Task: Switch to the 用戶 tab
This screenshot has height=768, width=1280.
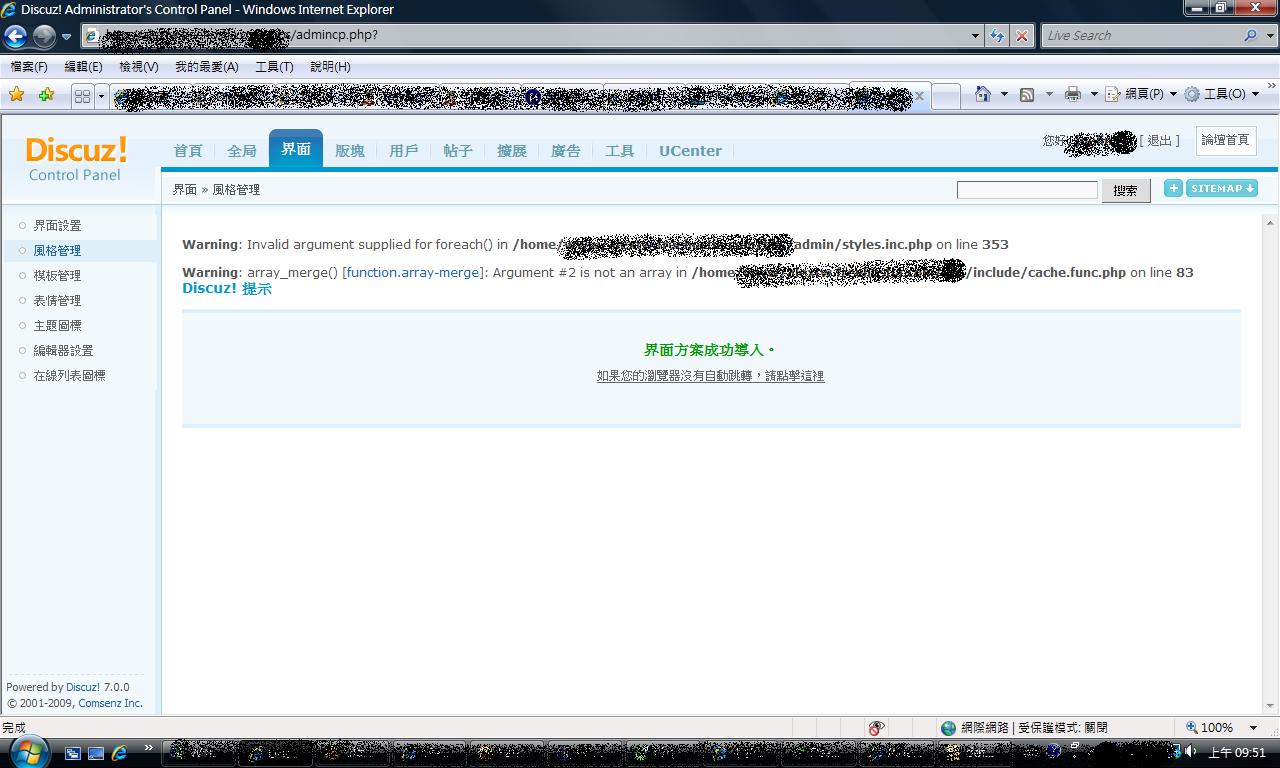Action: click(404, 151)
